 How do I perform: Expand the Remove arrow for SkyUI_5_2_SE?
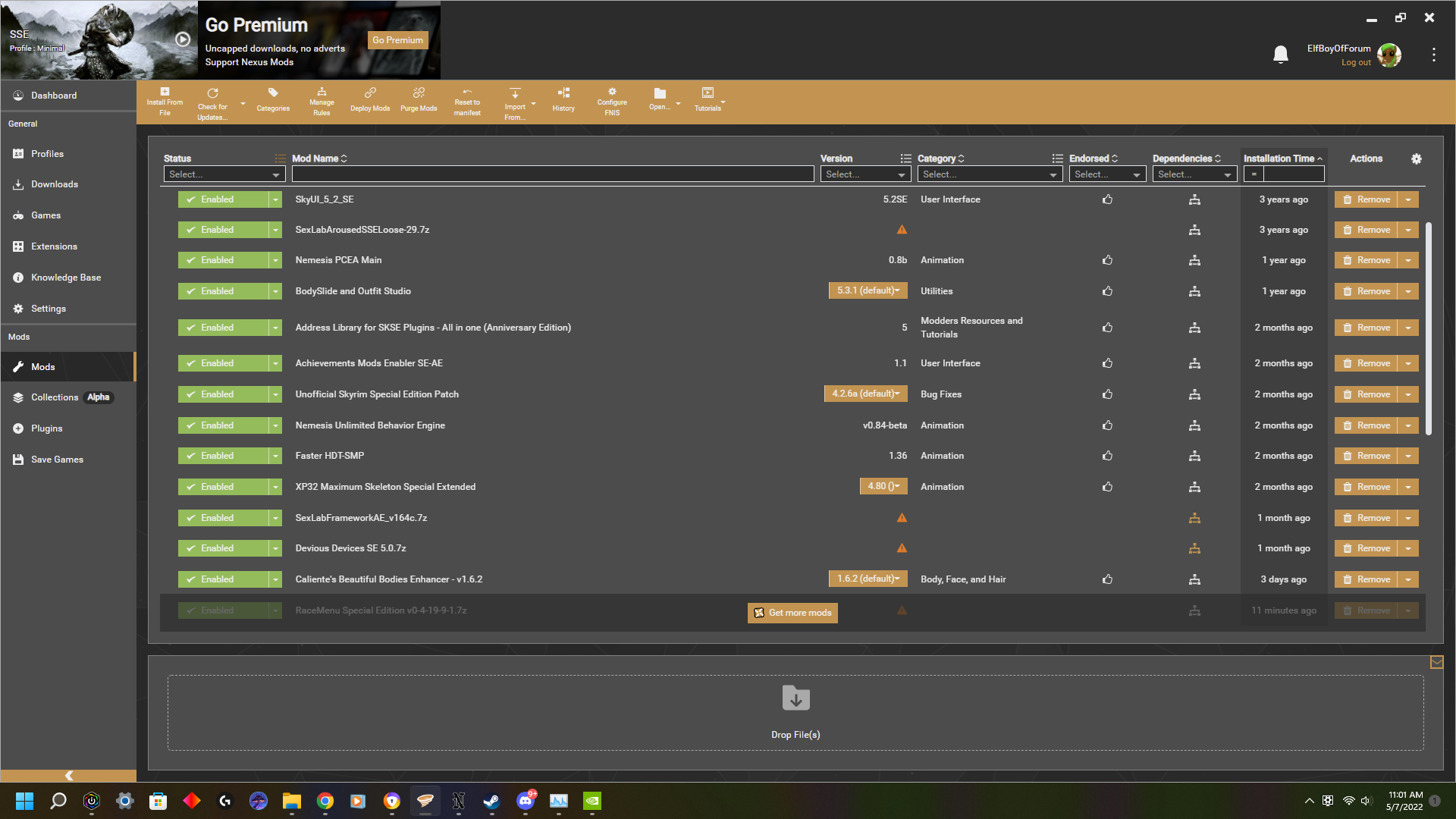[x=1408, y=199]
